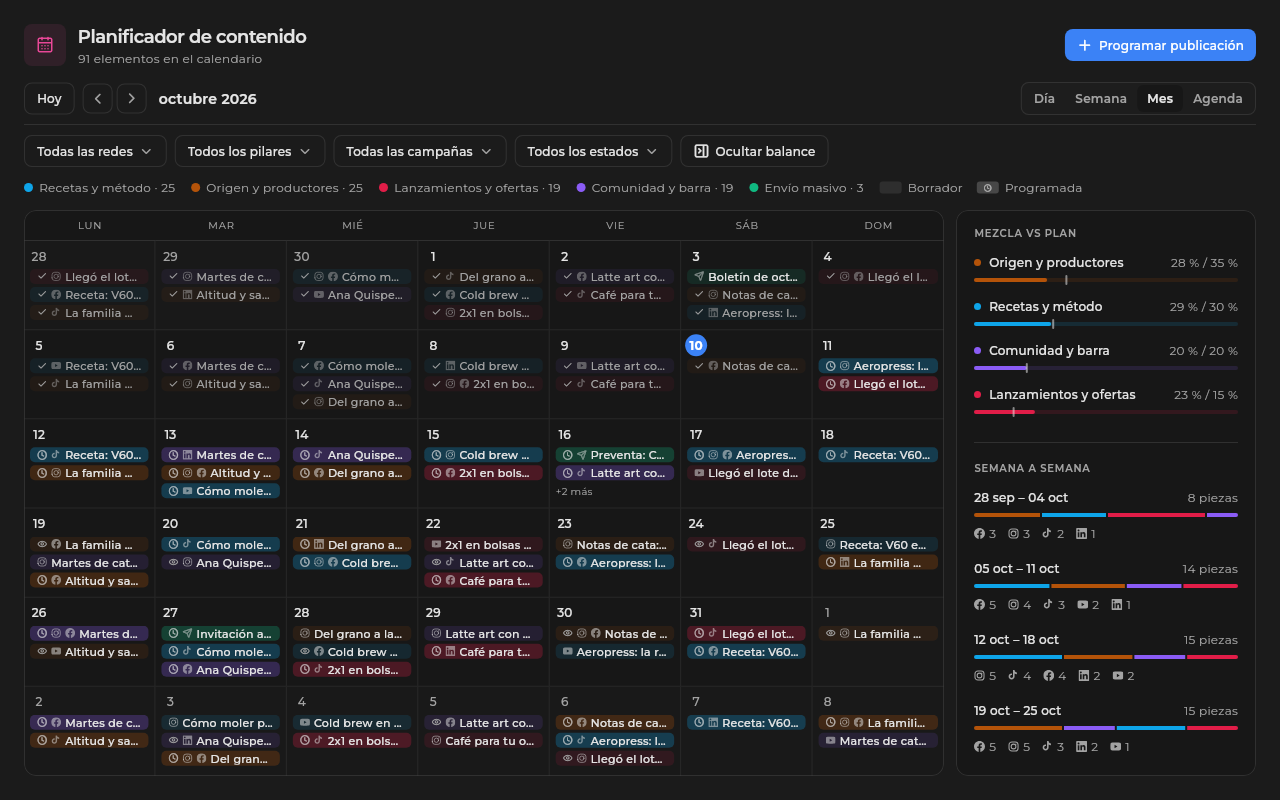Switch to Día view
Screen dimensions: 1280x800
pos(1044,99)
